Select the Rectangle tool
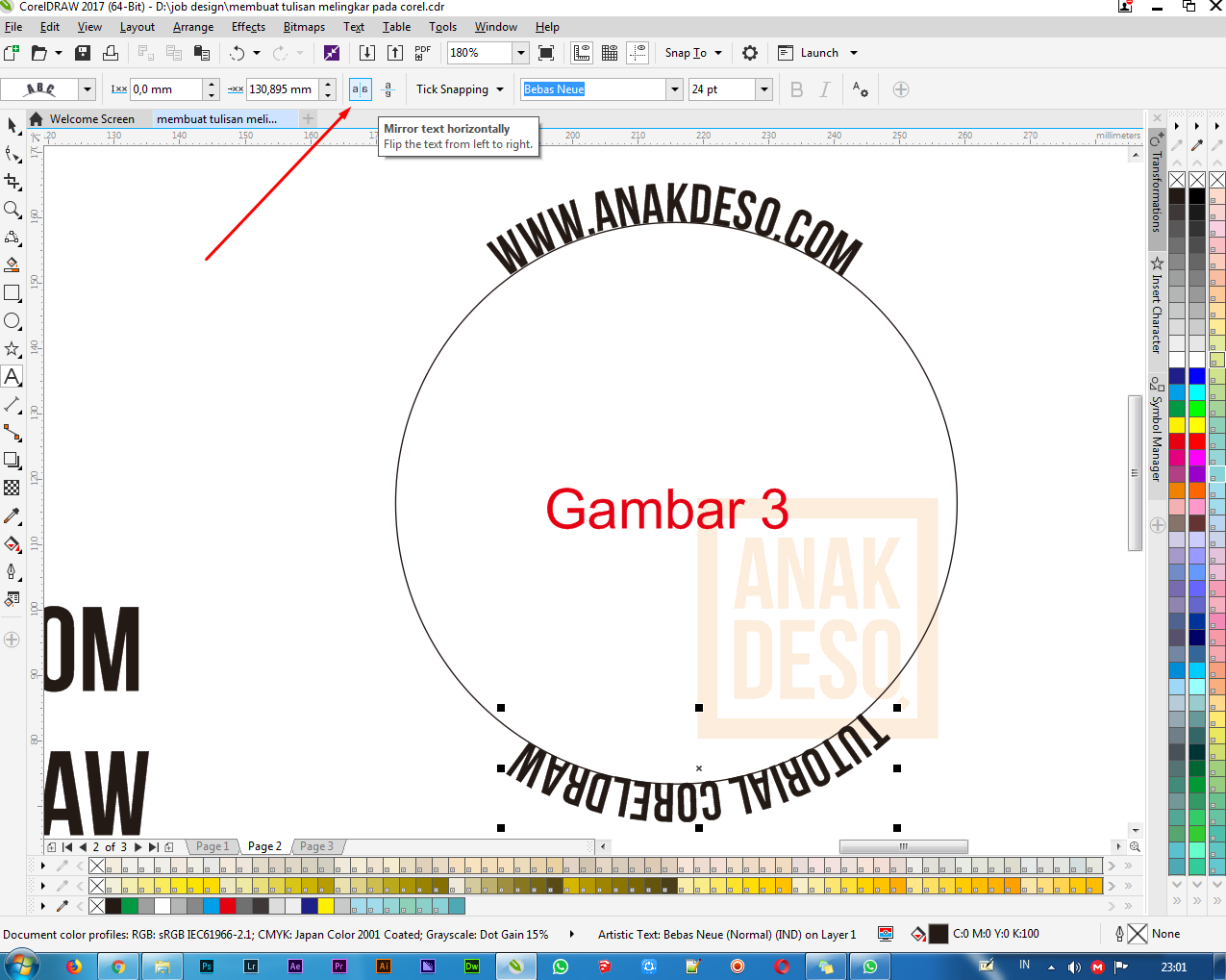The image size is (1226, 980). (x=13, y=293)
